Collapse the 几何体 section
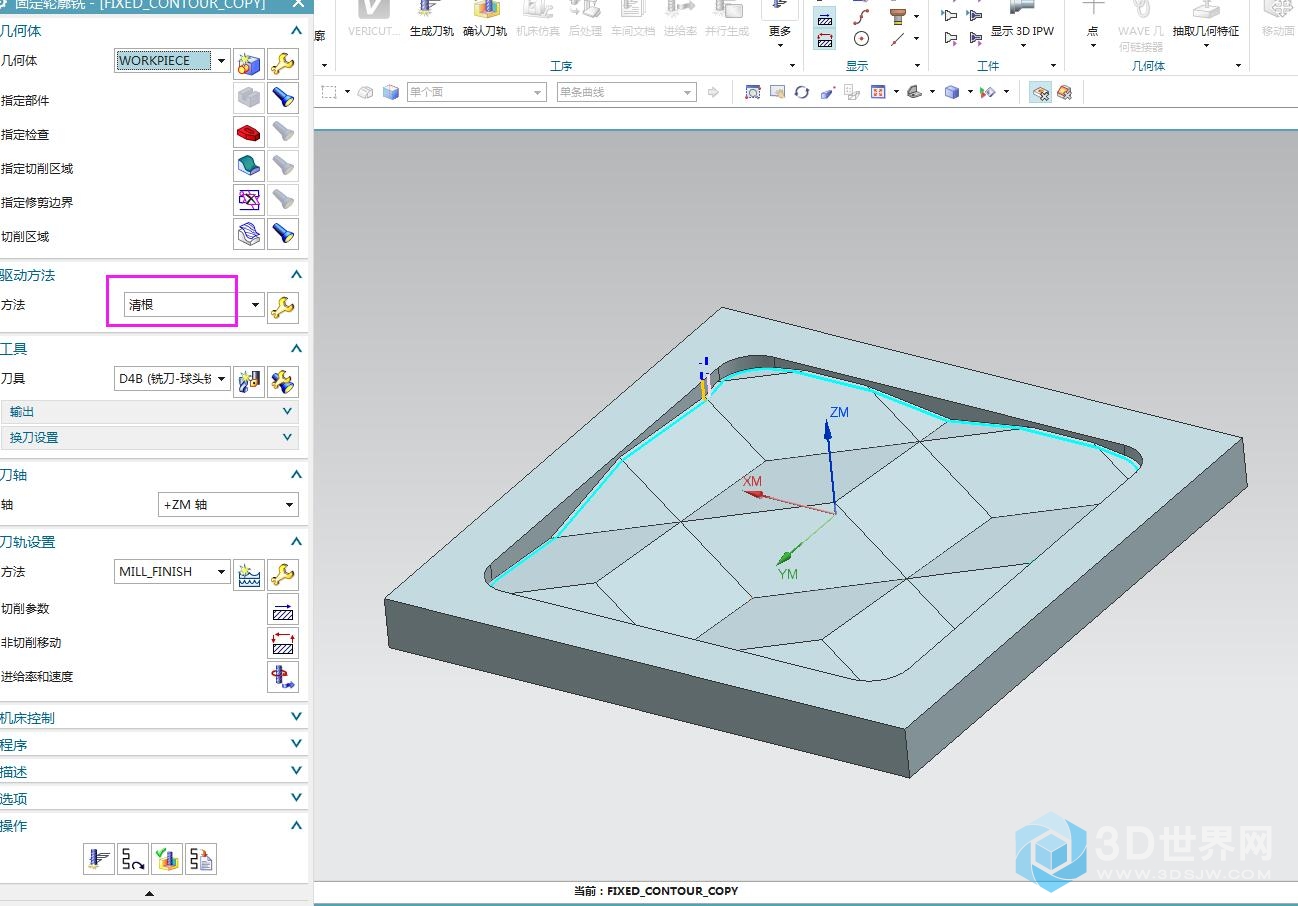The image size is (1298, 906). click(x=296, y=31)
